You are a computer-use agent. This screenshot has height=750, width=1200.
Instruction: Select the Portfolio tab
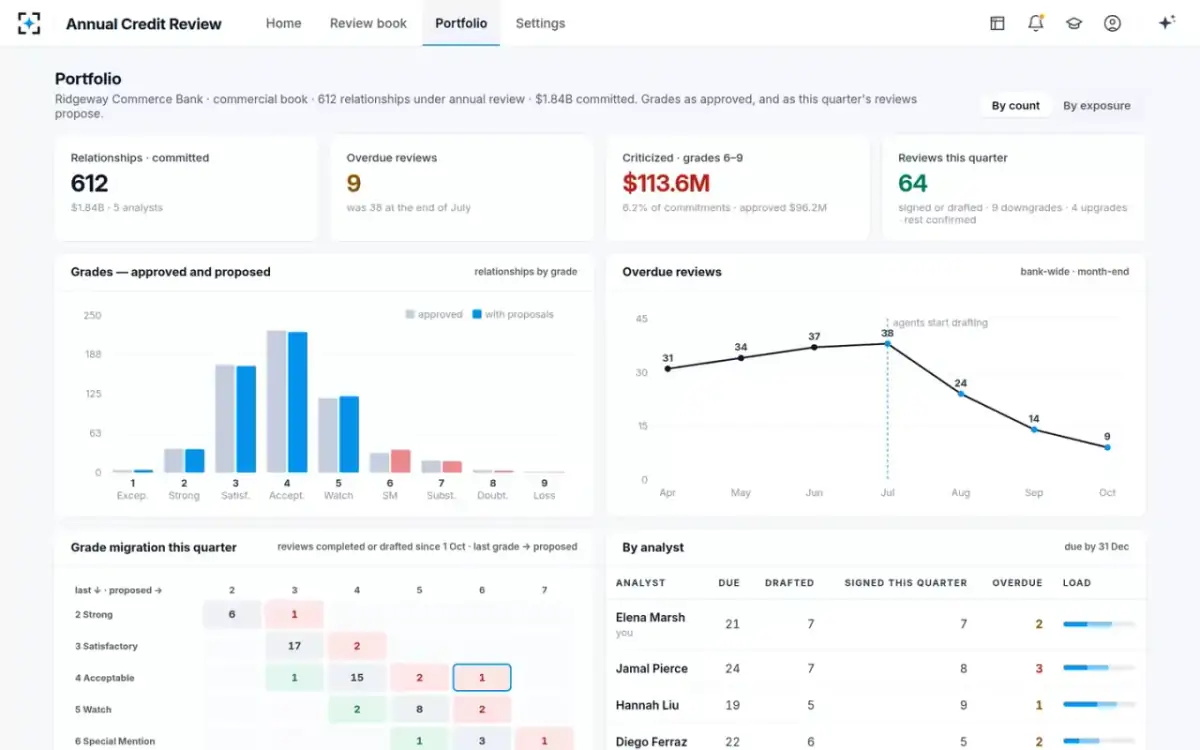461,23
